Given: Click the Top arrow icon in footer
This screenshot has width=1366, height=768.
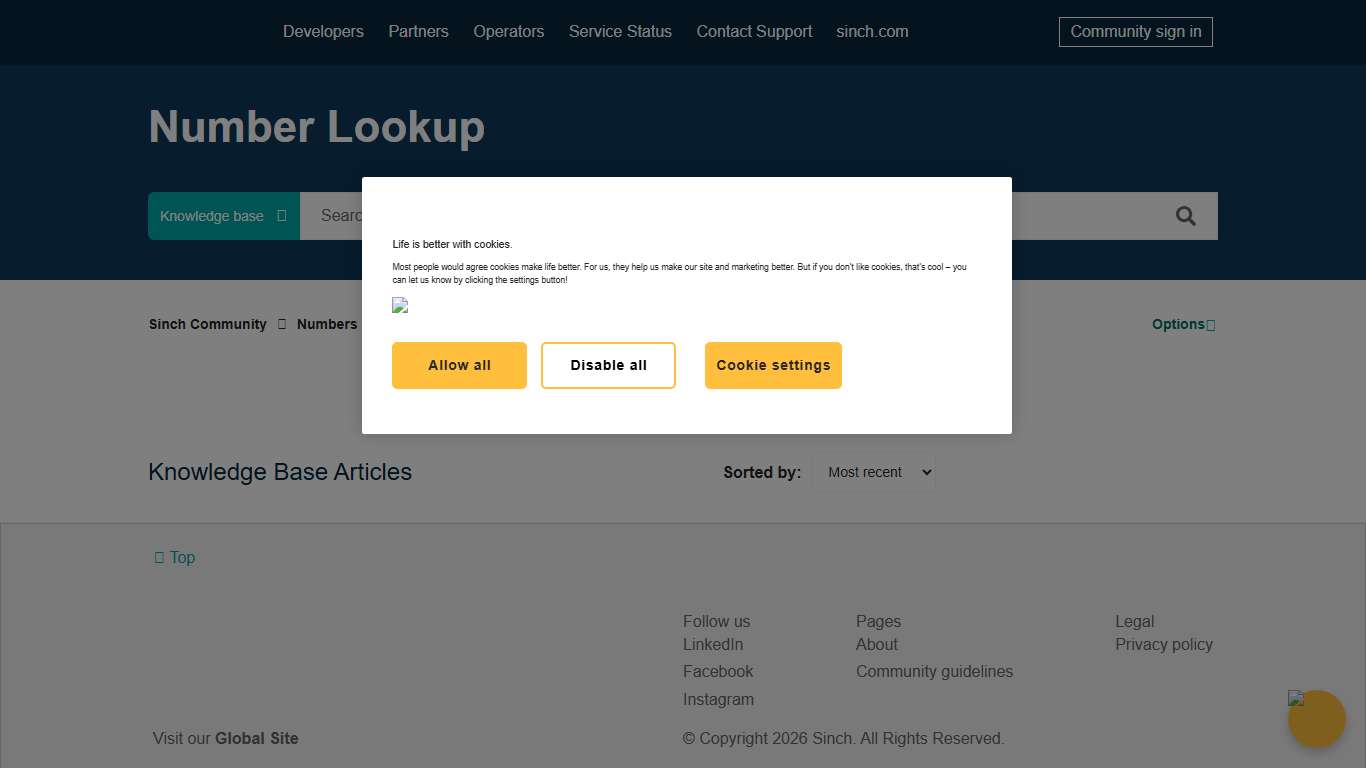Looking at the screenshot, I should point(160,557).
